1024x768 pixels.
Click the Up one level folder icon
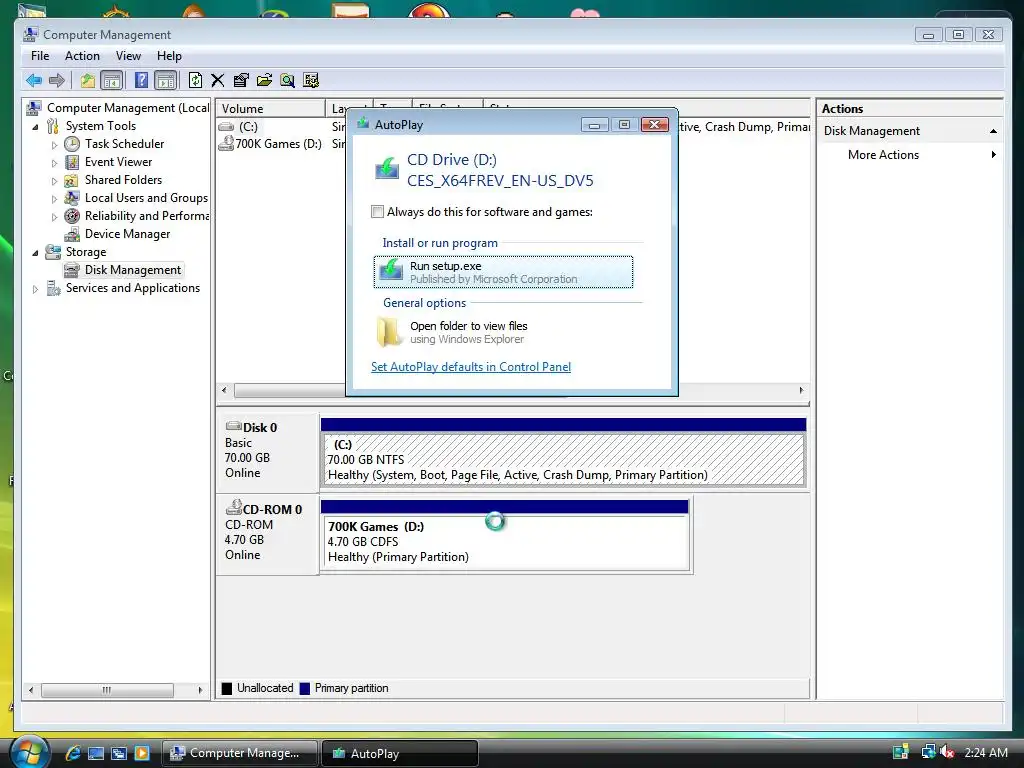[x=88, y=80]
